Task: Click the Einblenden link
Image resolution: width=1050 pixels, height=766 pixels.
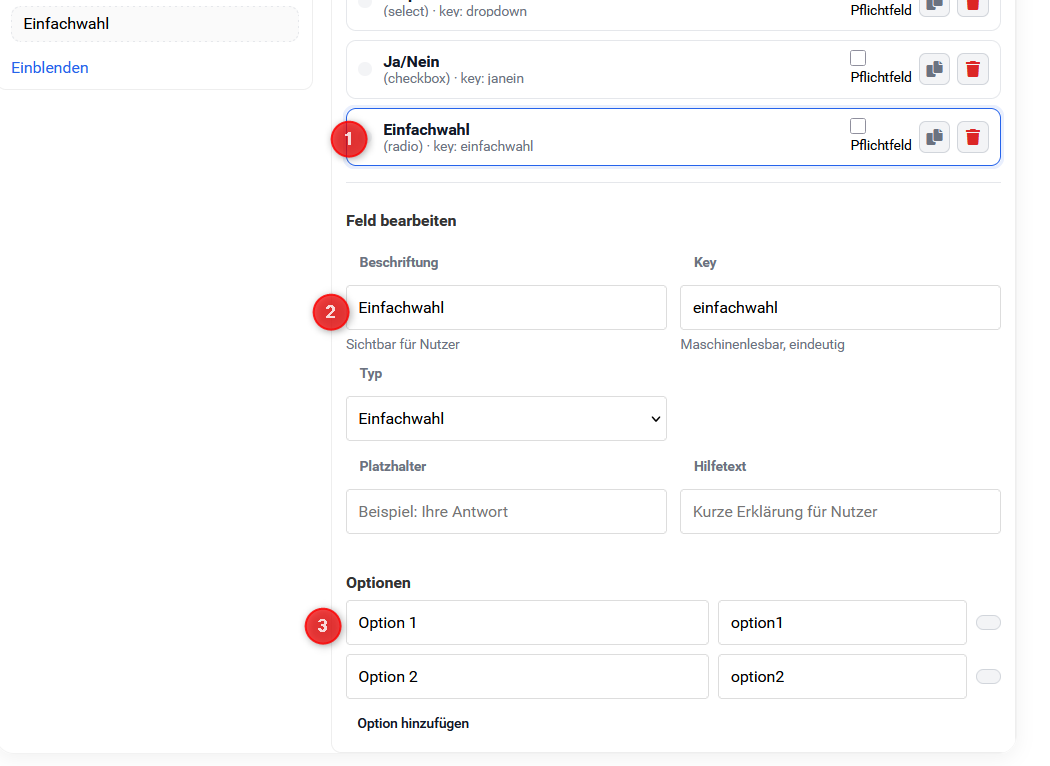Action: coord(50,68)
